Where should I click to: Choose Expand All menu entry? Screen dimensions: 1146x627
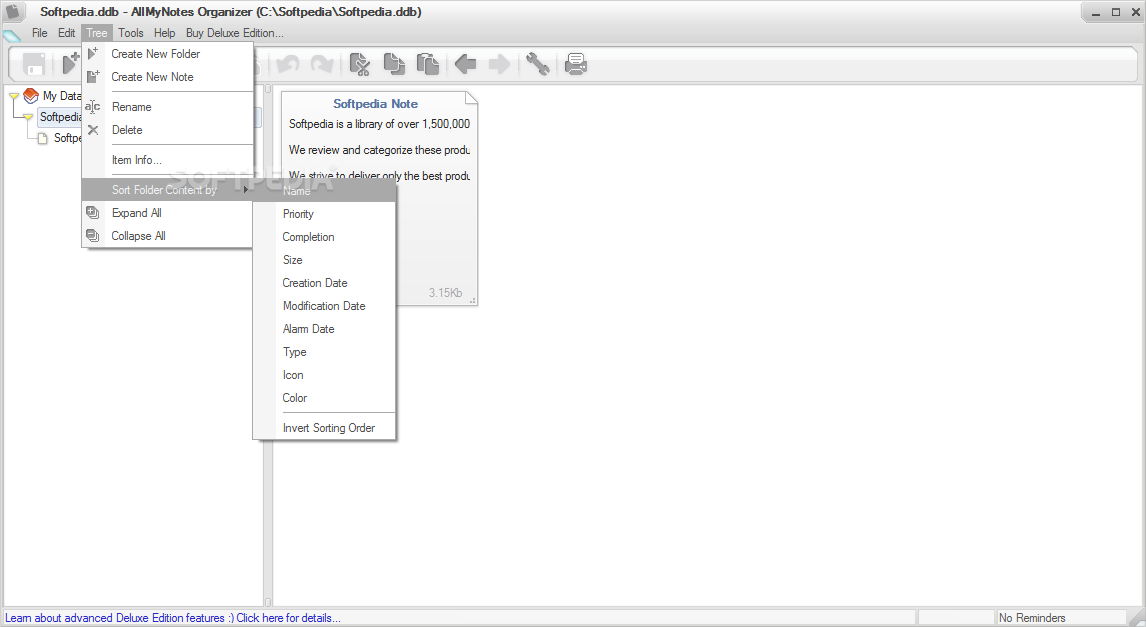click(167, 213)
